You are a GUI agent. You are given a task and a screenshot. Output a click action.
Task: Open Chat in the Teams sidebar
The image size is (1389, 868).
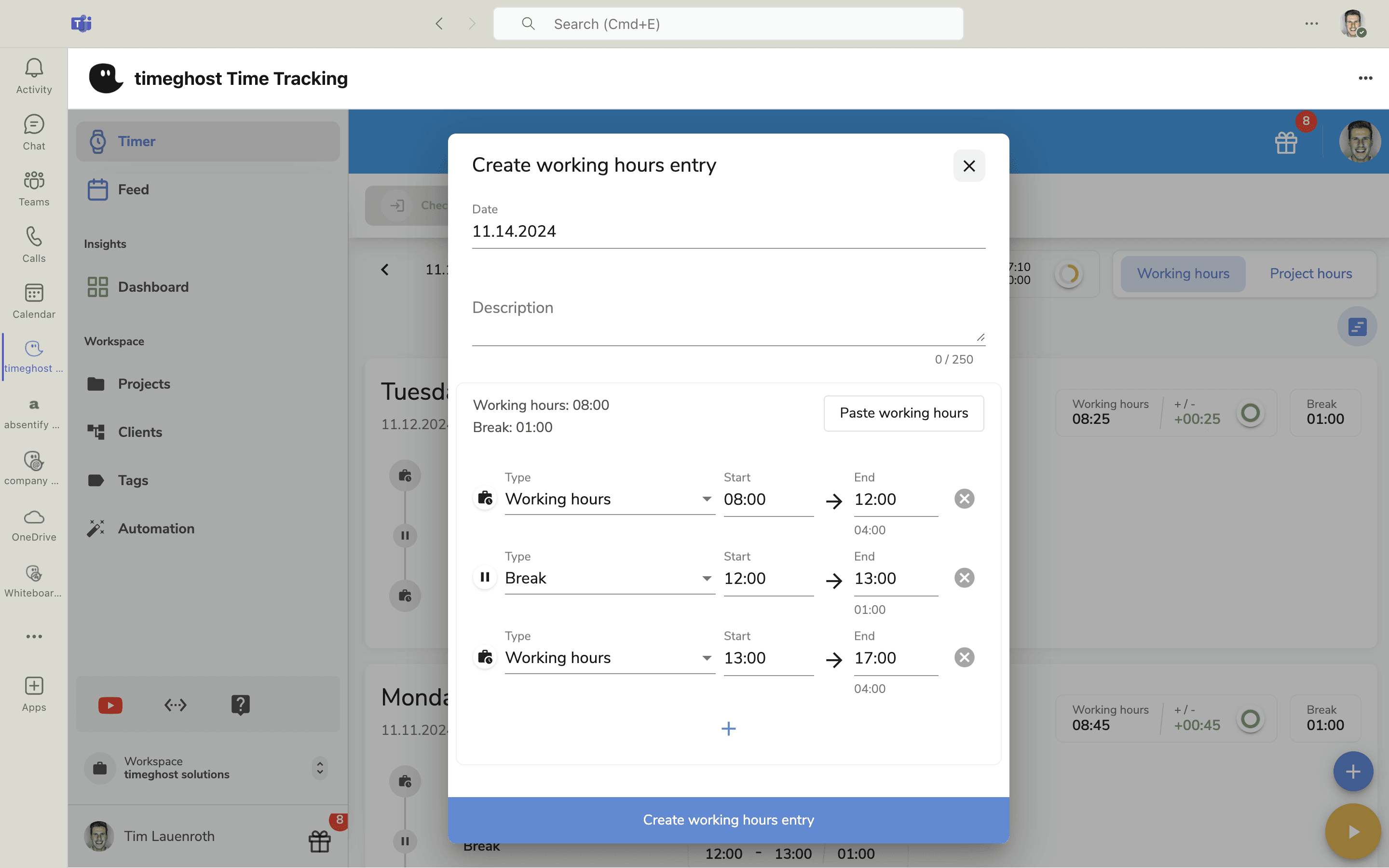[34, 132]
